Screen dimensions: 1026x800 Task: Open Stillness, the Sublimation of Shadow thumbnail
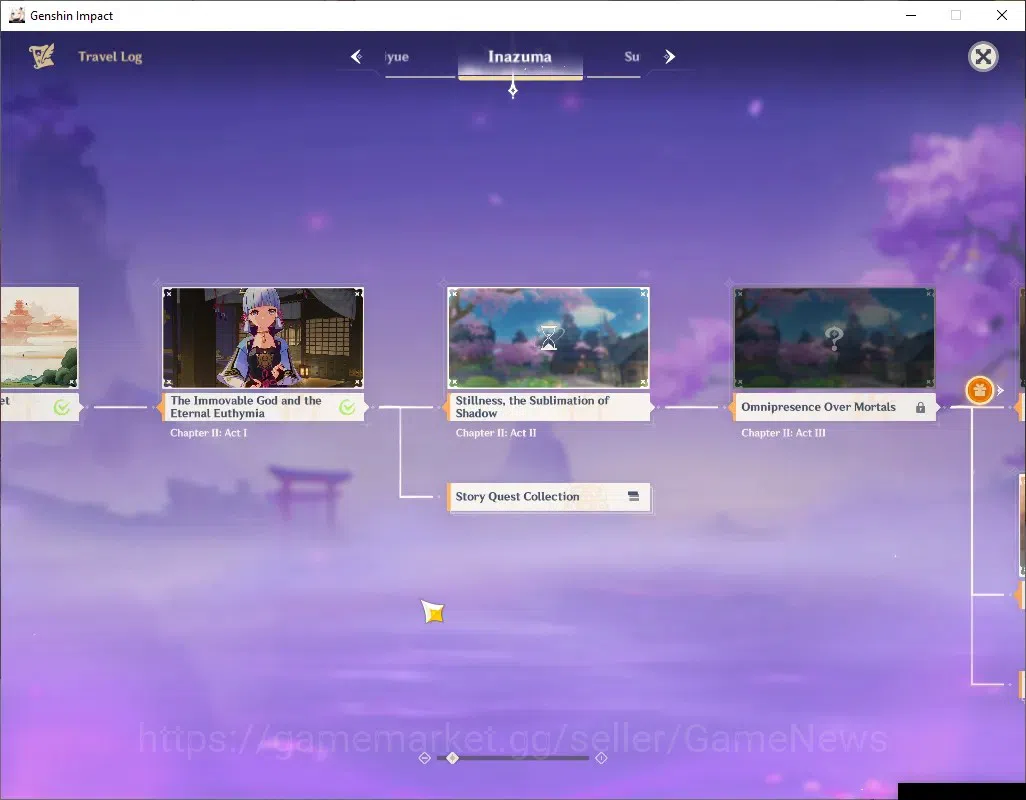(x=548, y=338)
